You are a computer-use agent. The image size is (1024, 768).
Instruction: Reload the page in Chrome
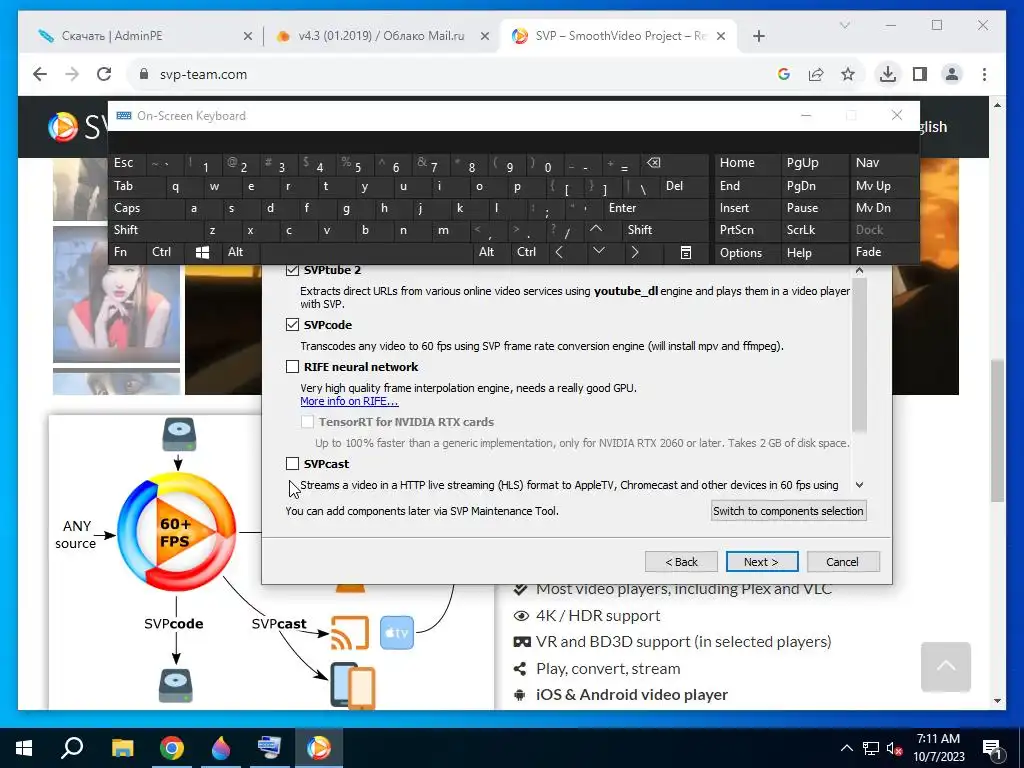[104, 74]
